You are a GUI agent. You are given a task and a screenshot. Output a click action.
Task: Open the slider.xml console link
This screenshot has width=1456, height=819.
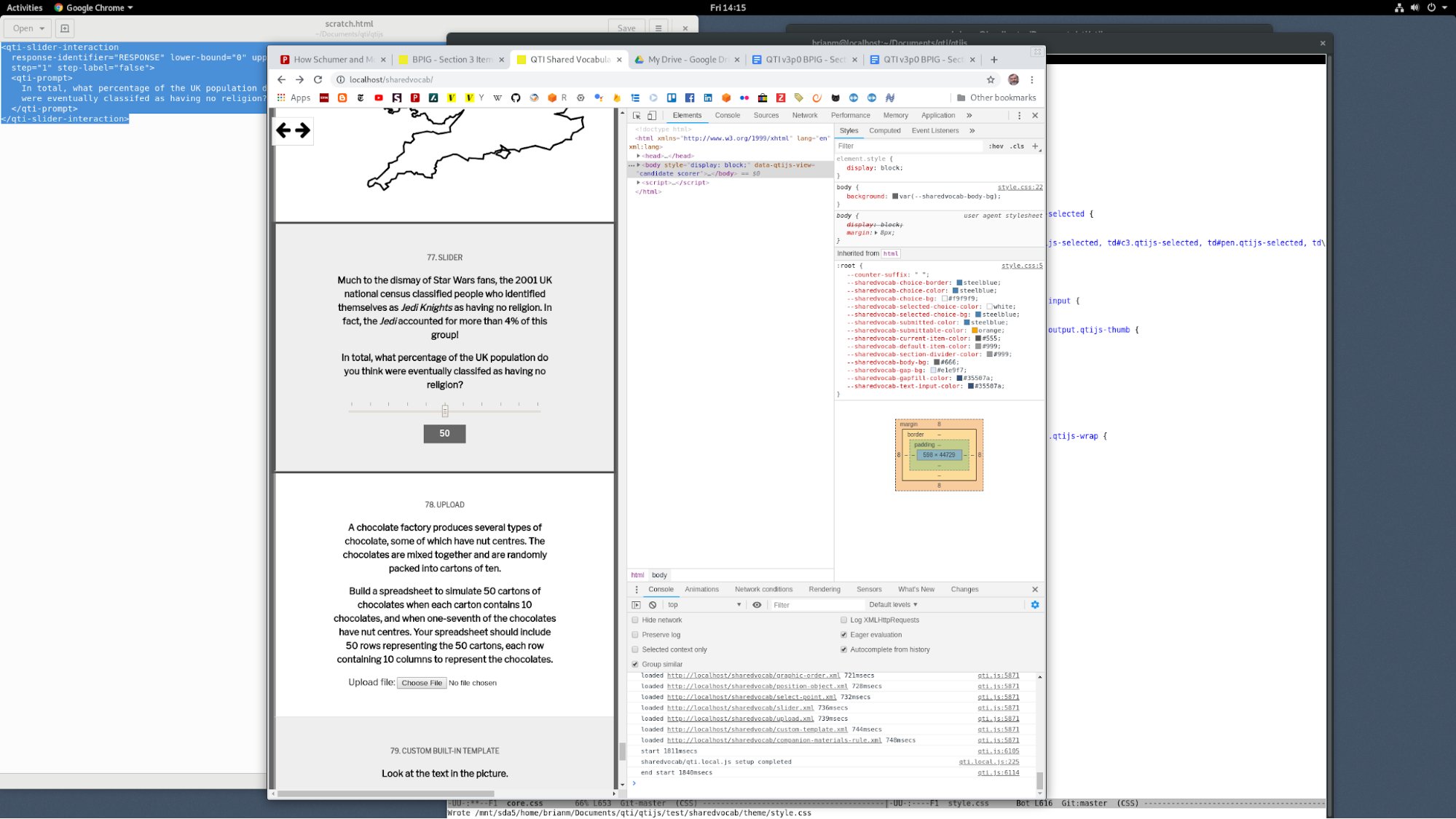pos(740,708)
